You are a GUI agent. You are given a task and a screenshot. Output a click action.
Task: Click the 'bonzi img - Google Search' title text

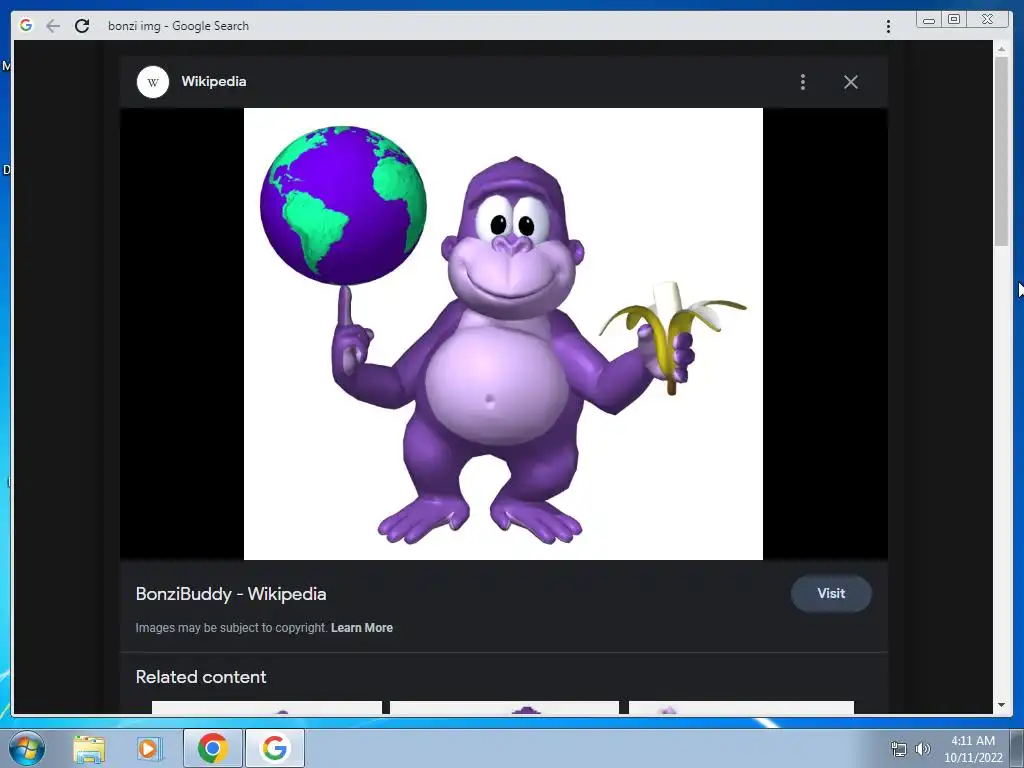coord(178,26)
